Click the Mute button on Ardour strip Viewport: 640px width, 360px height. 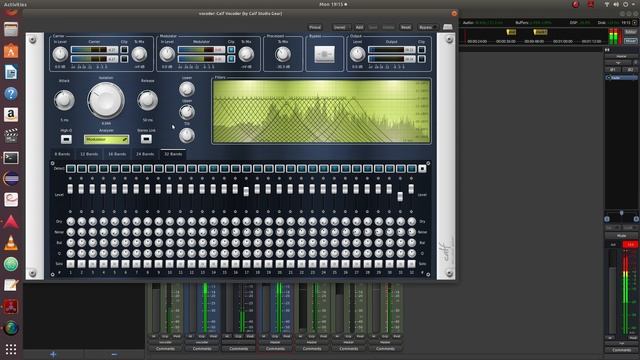621,236
